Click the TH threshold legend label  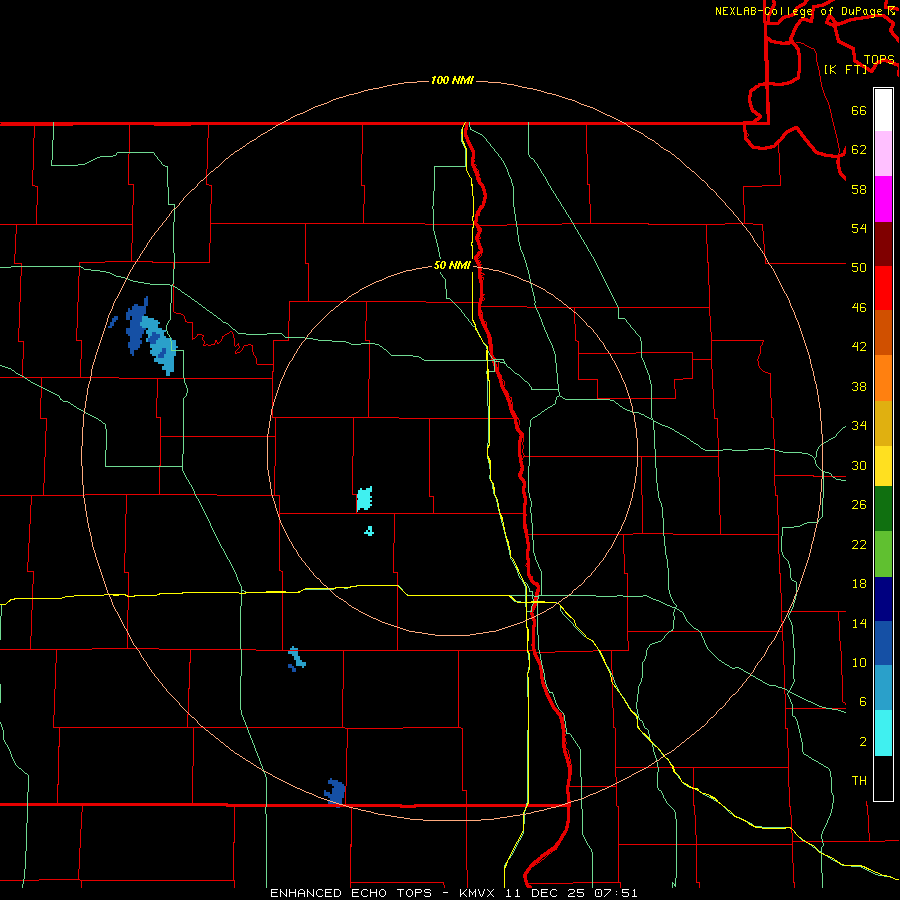pos(859,781)
